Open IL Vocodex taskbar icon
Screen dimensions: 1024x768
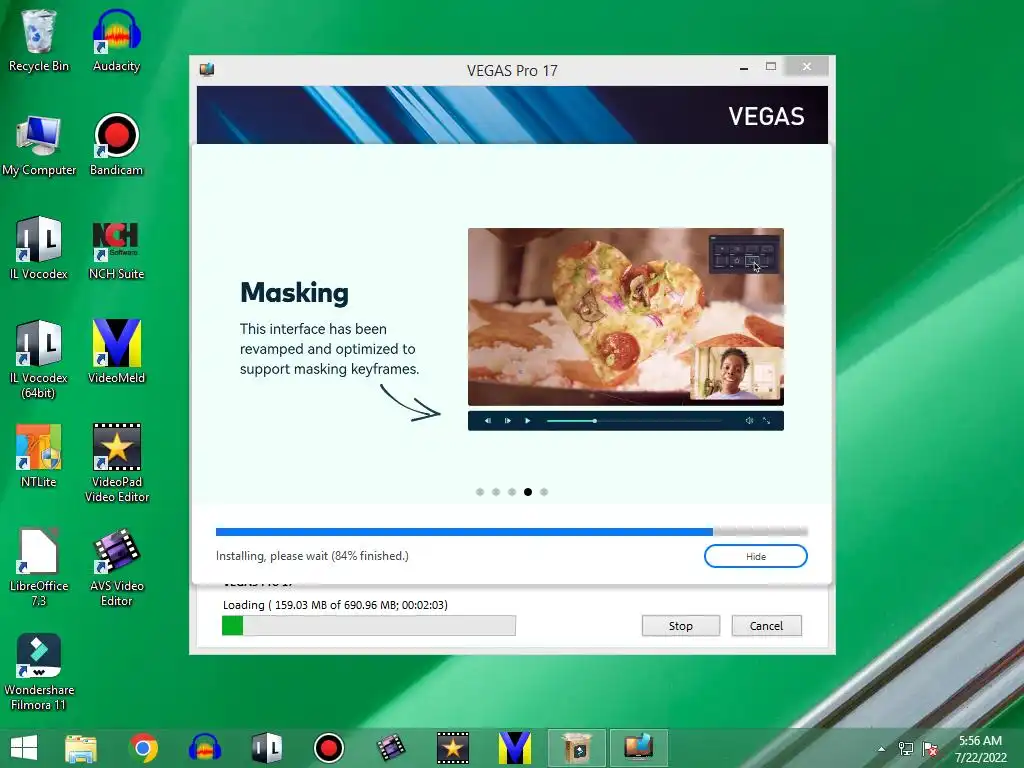click(x=267, y=748)
